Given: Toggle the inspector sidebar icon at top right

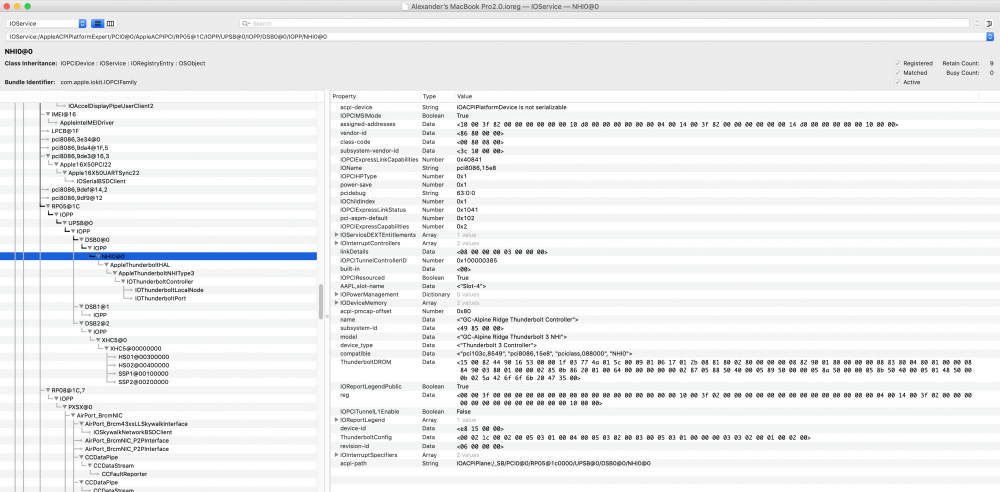Looking at the screenshot, I should pos(989,24).
